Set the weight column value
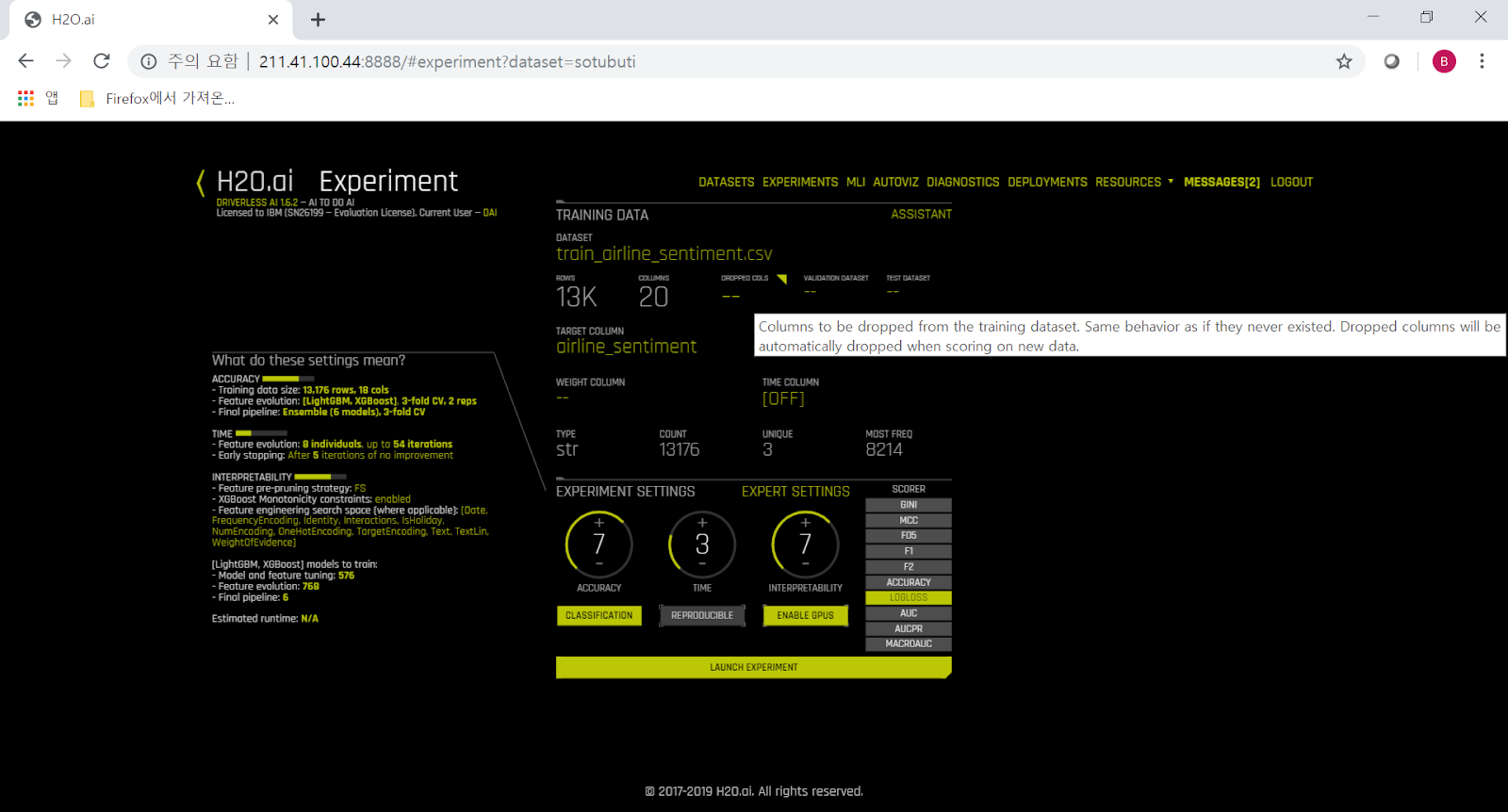This screenshot has width=1508, height=812. click(563, 398)
